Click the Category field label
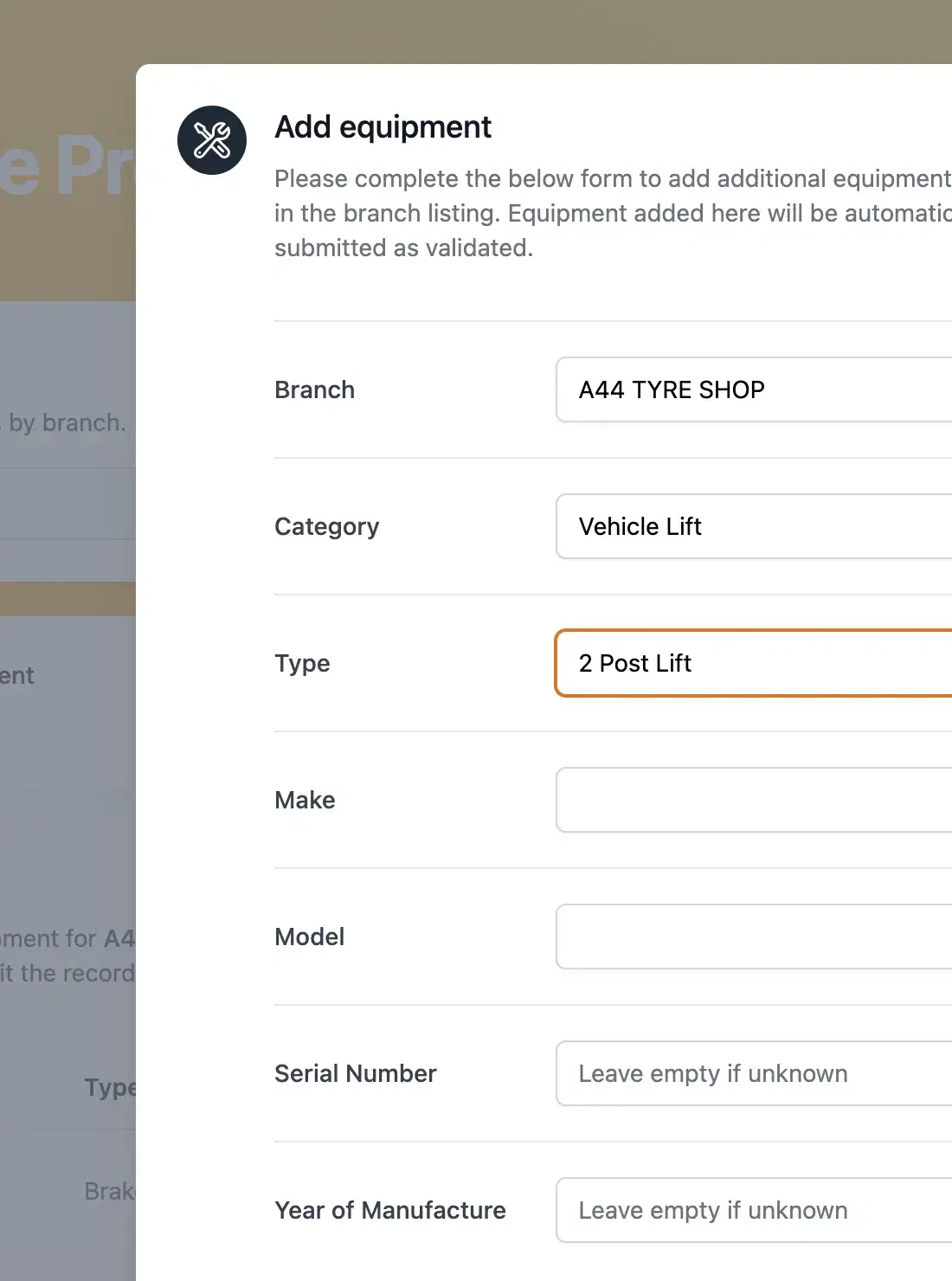Image resolution: width=952 pixels, height=1281 pixels. [327, 527]
